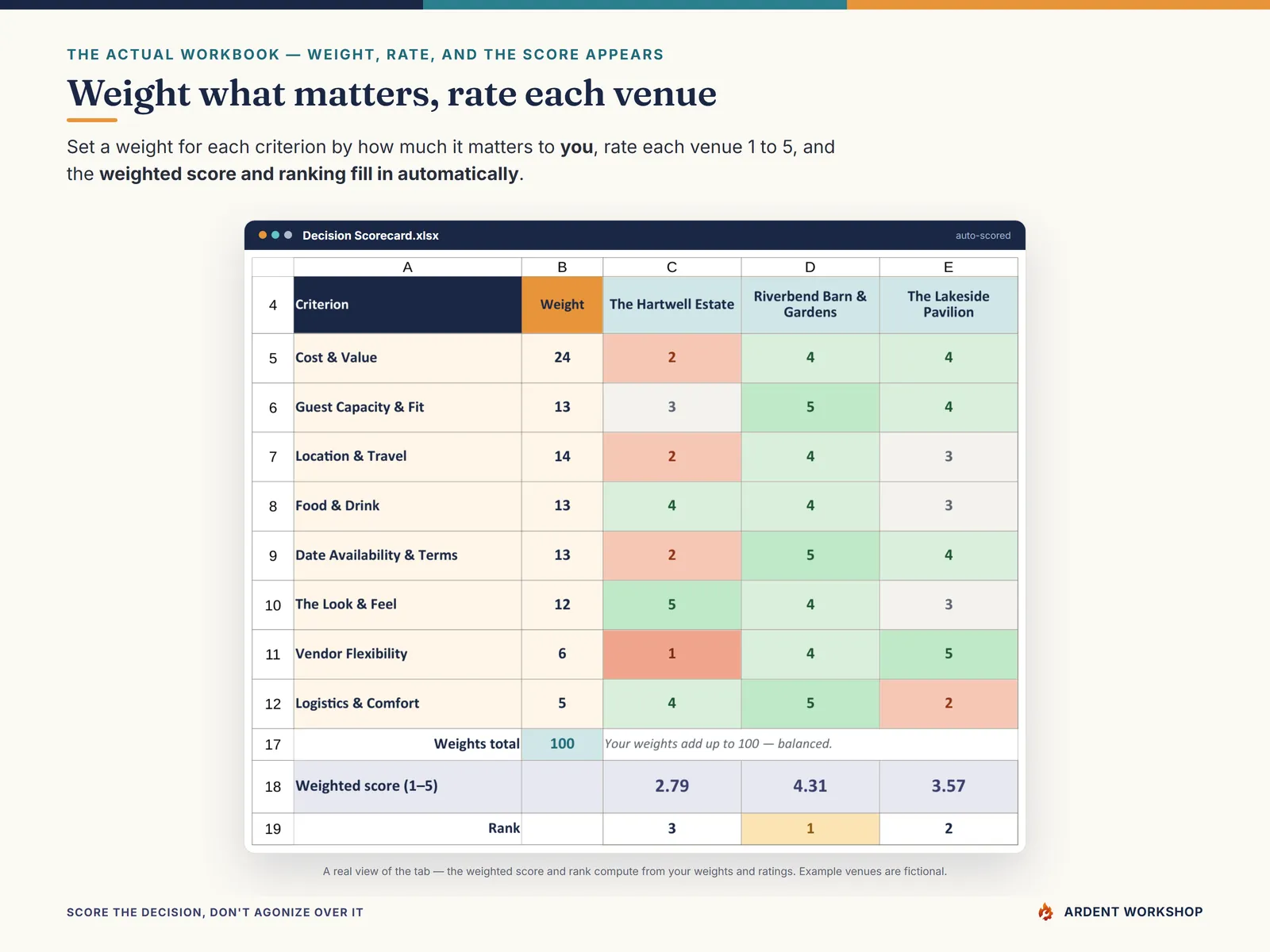The image size is (1270, 952).
Task: Click the weights total value 100
Action: (x=562, y=744)
